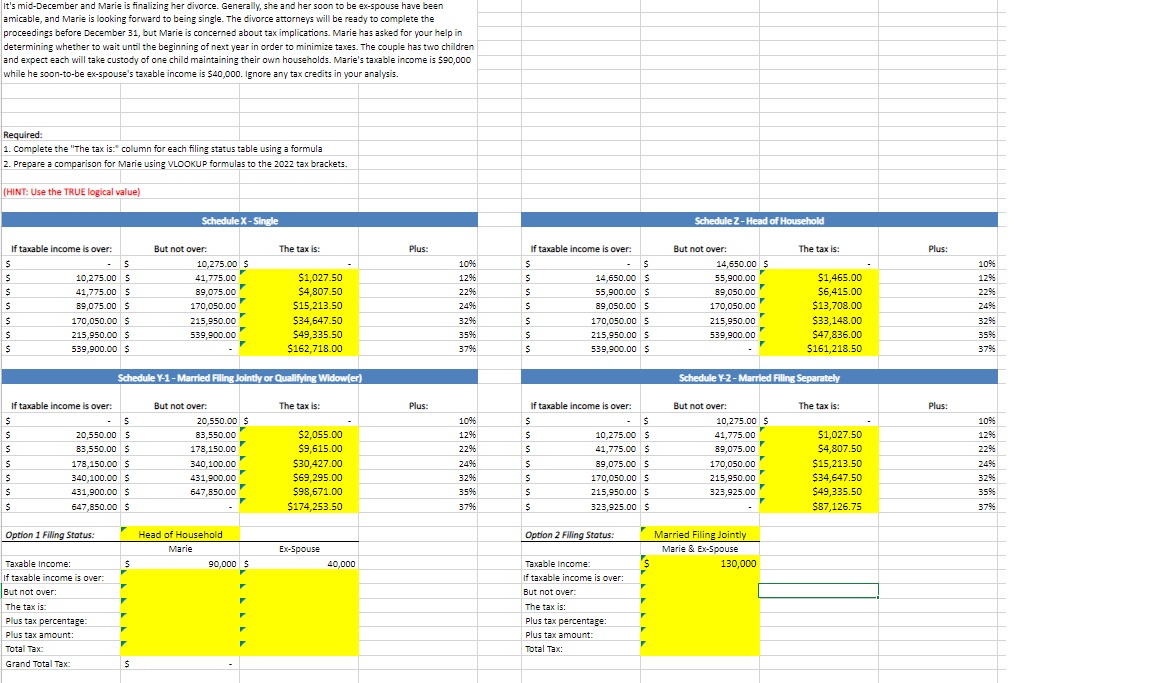Viewport: 1152px width, 683px height.
Task: Click the combined taxable income 130,000 cell
Action: [x=699, y=563]
